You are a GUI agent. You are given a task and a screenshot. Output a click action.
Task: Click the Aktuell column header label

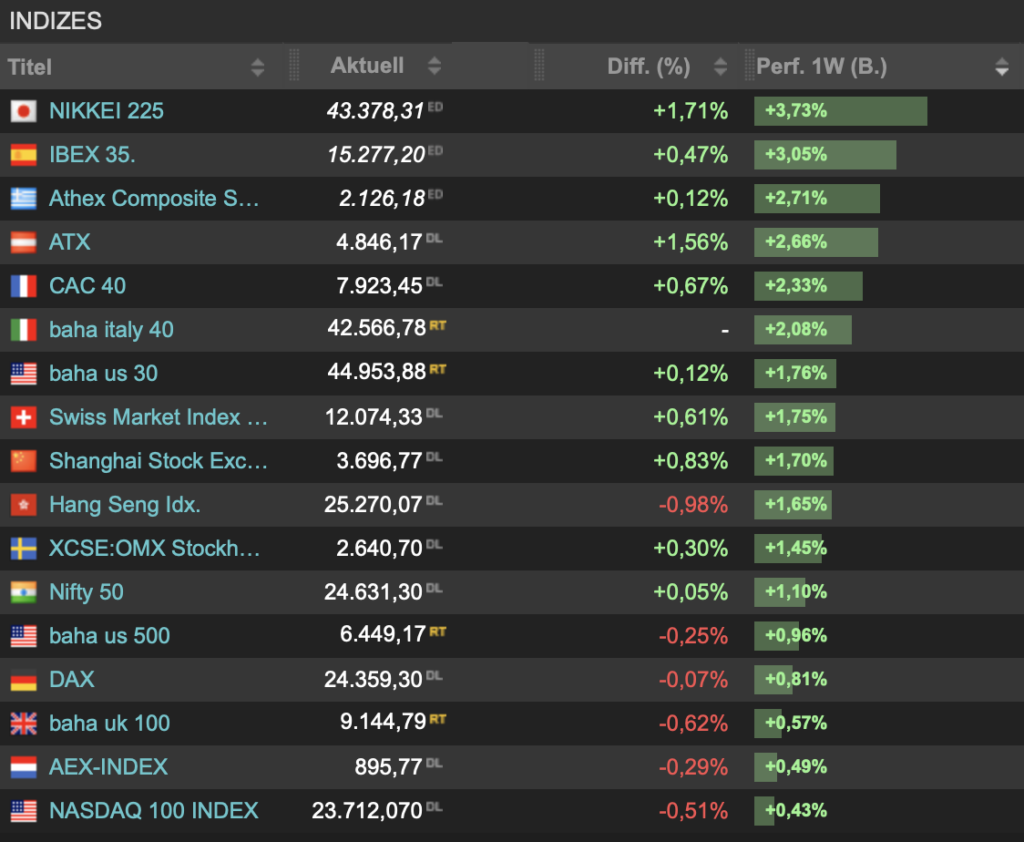pos(367,65)
